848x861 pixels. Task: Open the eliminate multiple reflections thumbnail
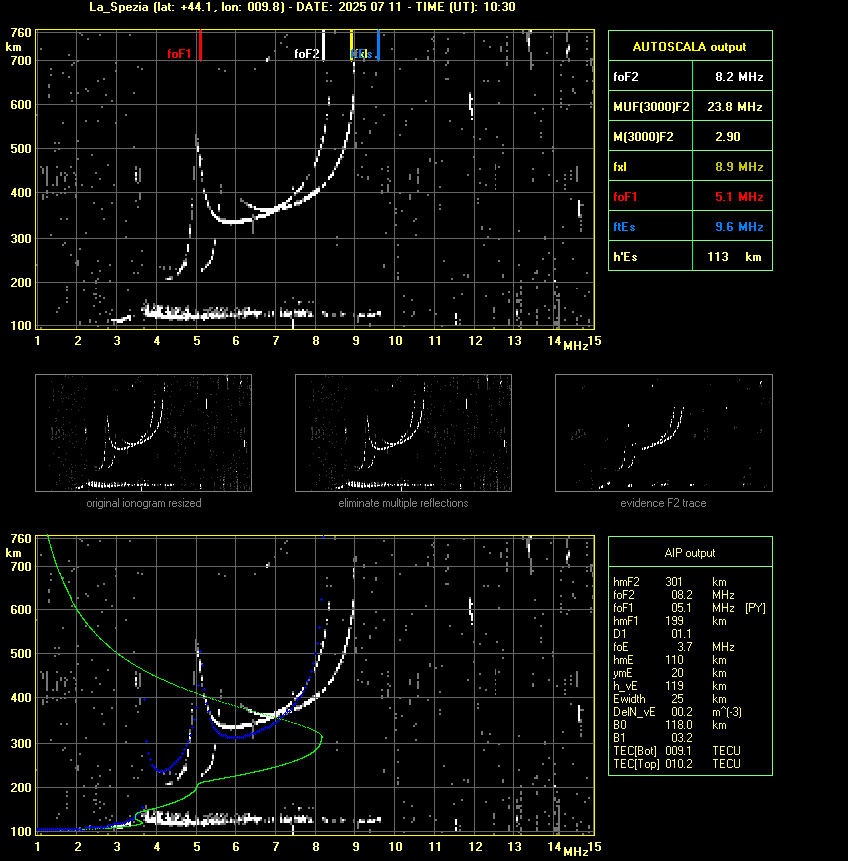(x=403, y=433)
